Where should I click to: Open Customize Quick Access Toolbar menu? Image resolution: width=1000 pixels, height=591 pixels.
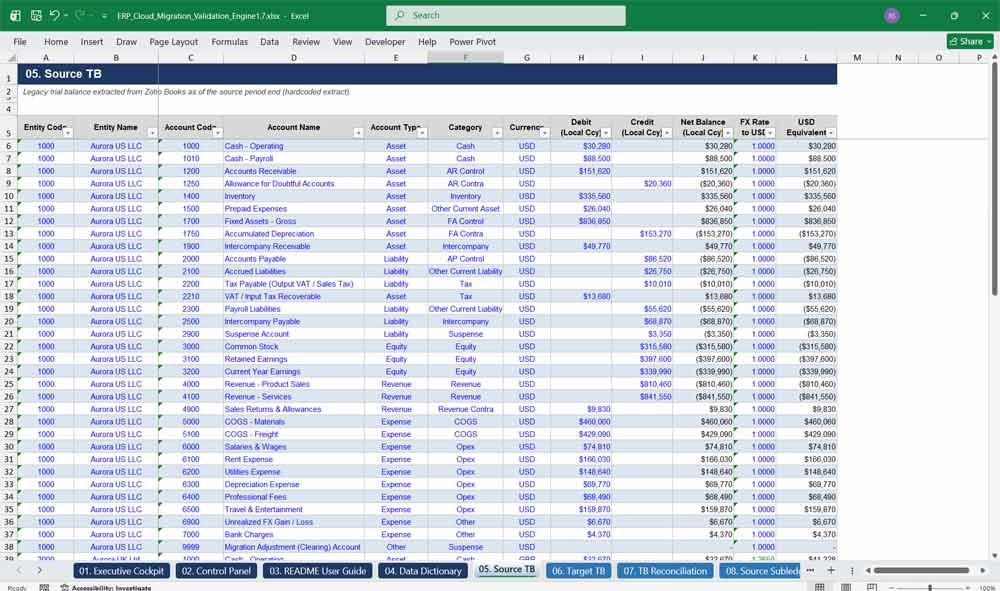click(x=104, y=15)
